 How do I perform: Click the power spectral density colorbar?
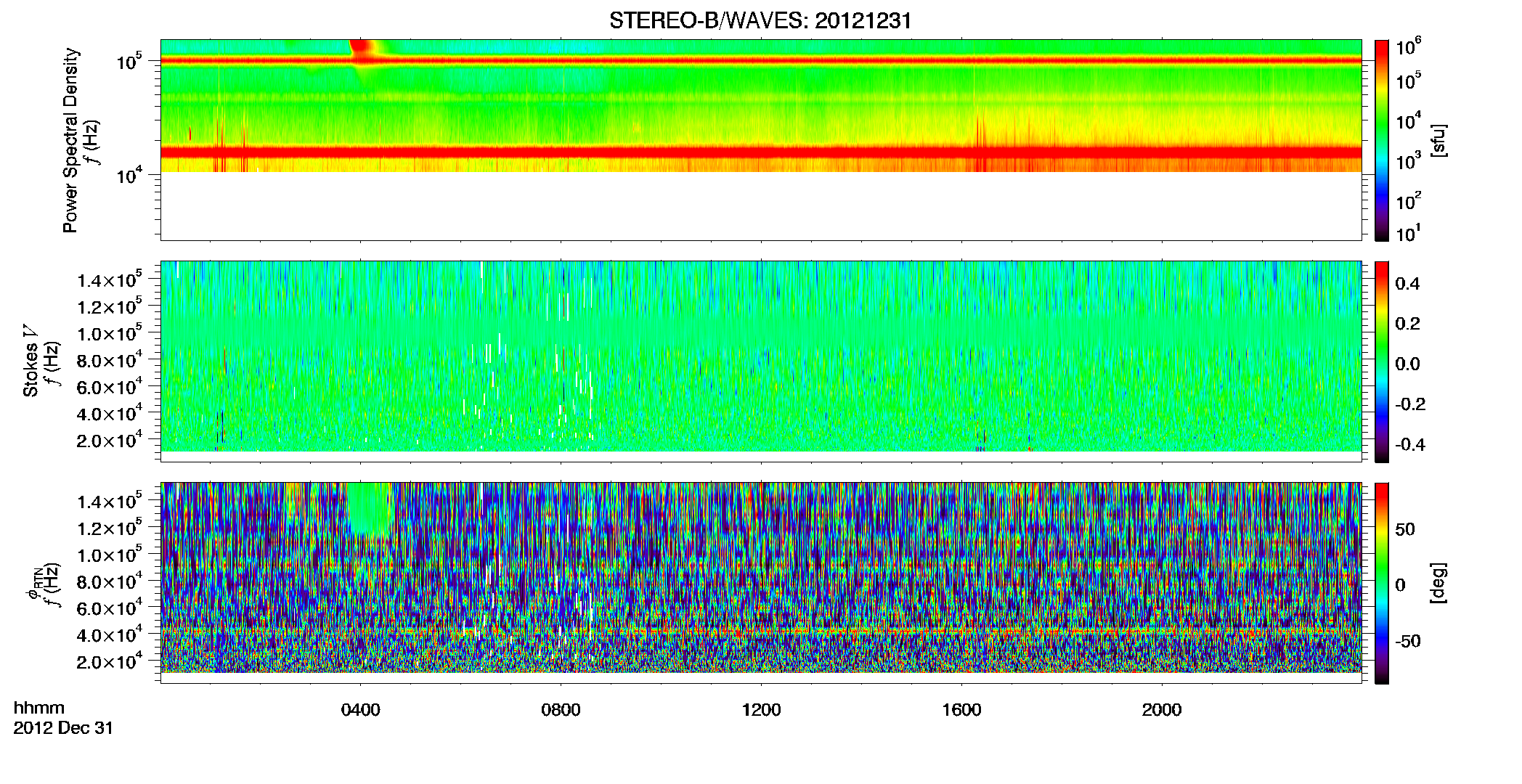tap(1382, 140)
